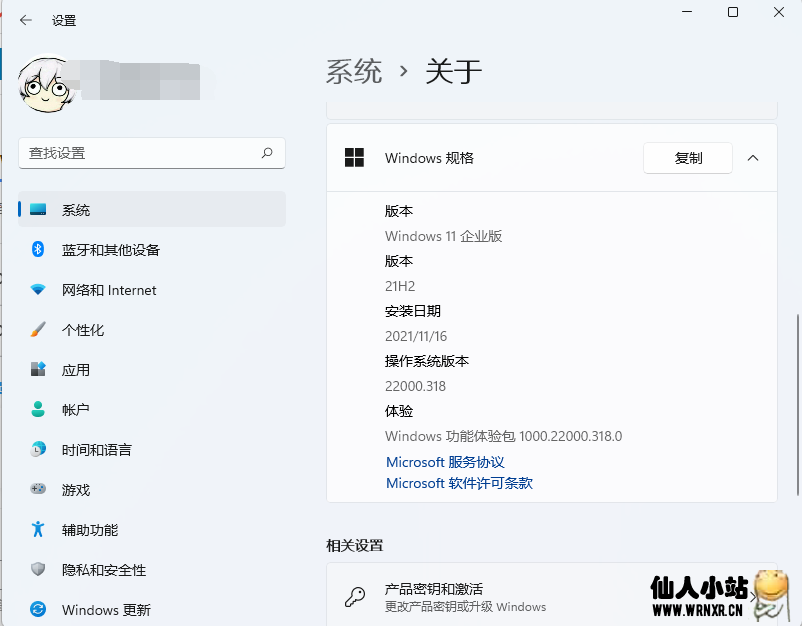The image size is (802, 626).
Task: Select 网络和 Internet in the sidebar
Action: (152, 289)
